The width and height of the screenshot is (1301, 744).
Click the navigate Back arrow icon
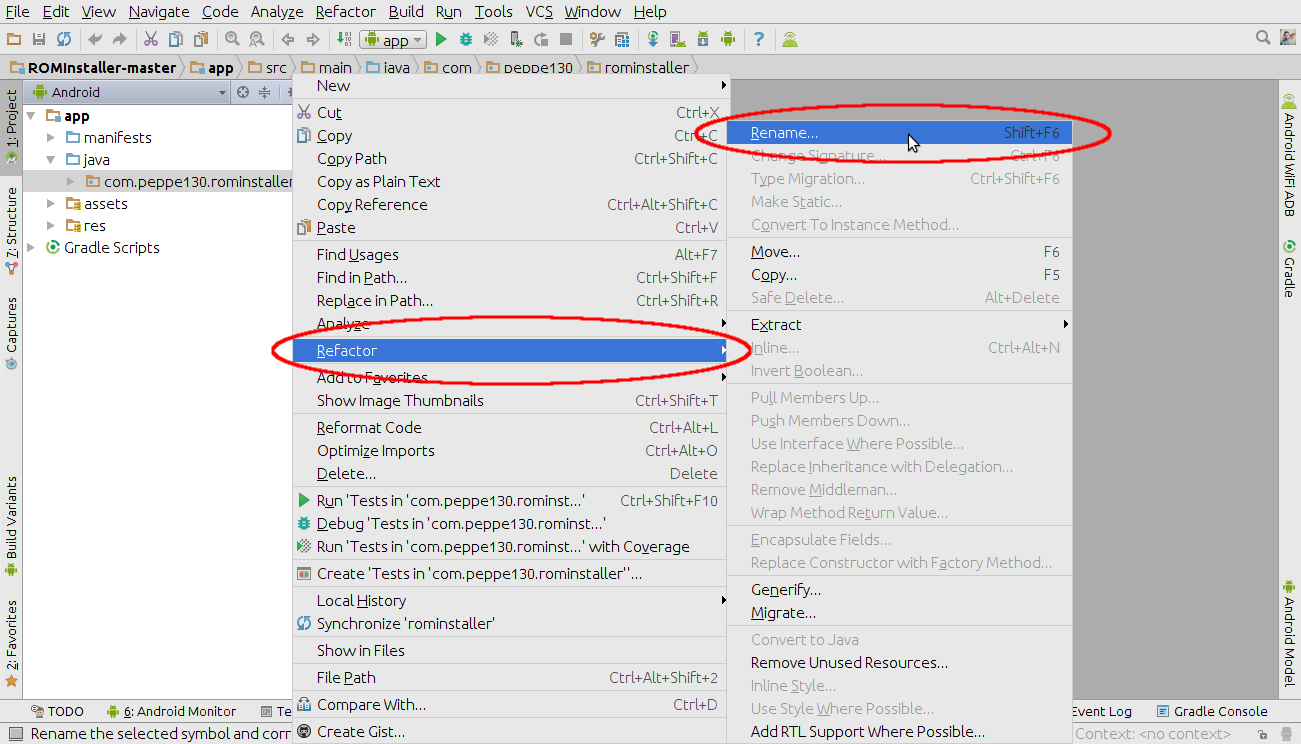pyautogui.click(x=288, y=39)
